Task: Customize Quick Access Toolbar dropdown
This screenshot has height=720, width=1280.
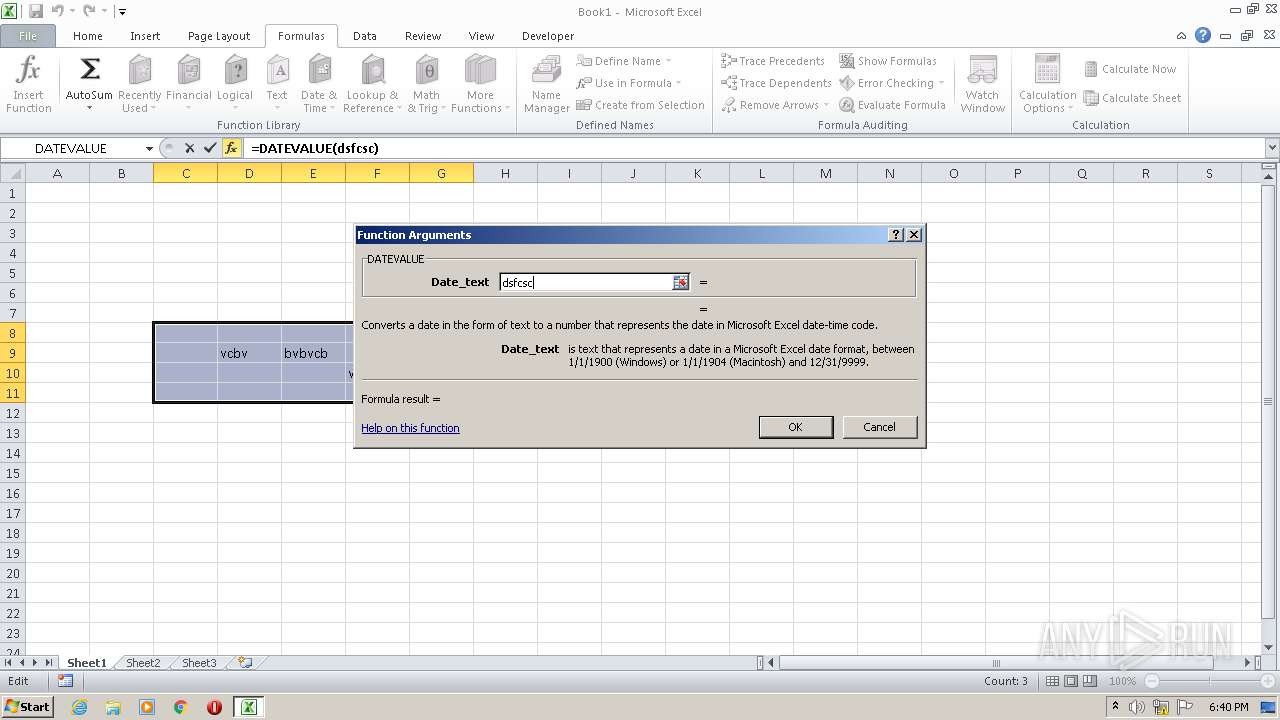Action: 122,12
